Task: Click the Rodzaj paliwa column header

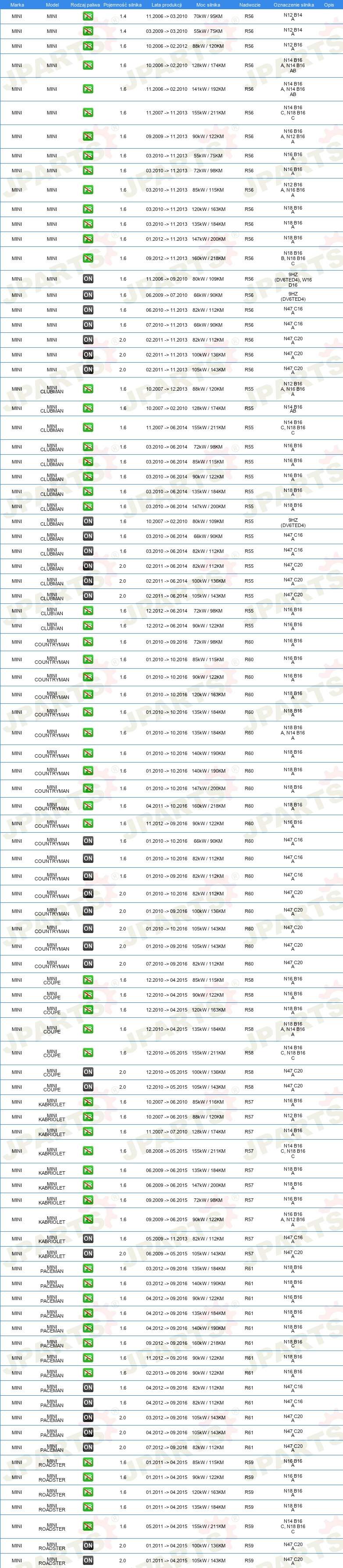Action: (x=85, y=5)
